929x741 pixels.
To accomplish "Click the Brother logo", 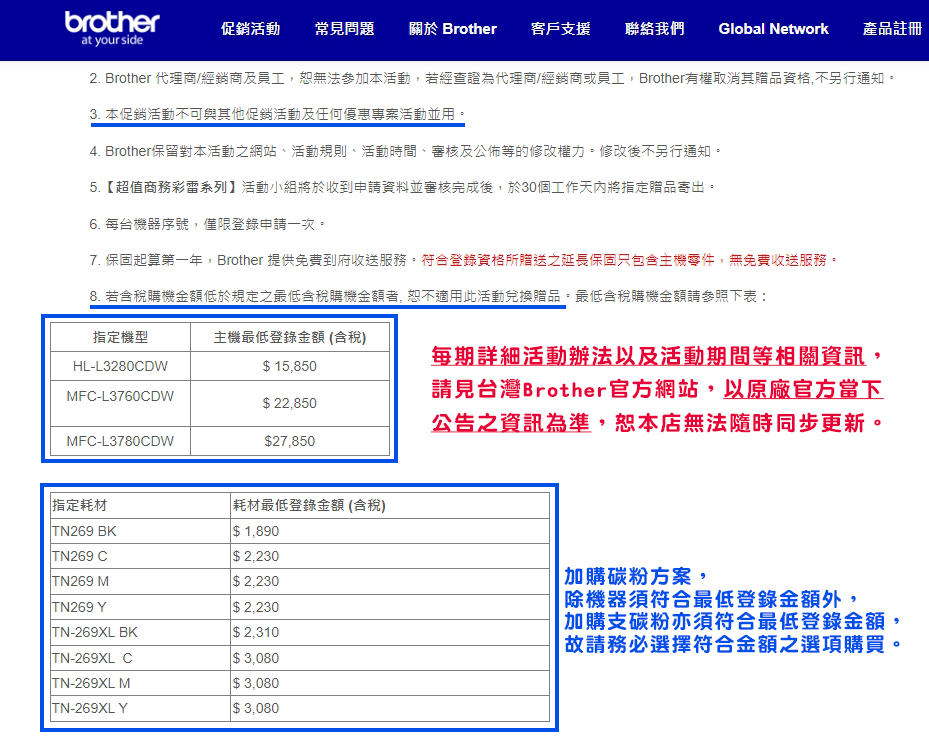I will click(111, 29).
